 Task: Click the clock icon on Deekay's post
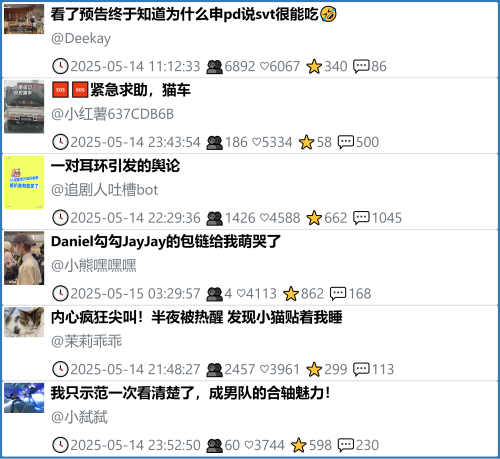60,66
